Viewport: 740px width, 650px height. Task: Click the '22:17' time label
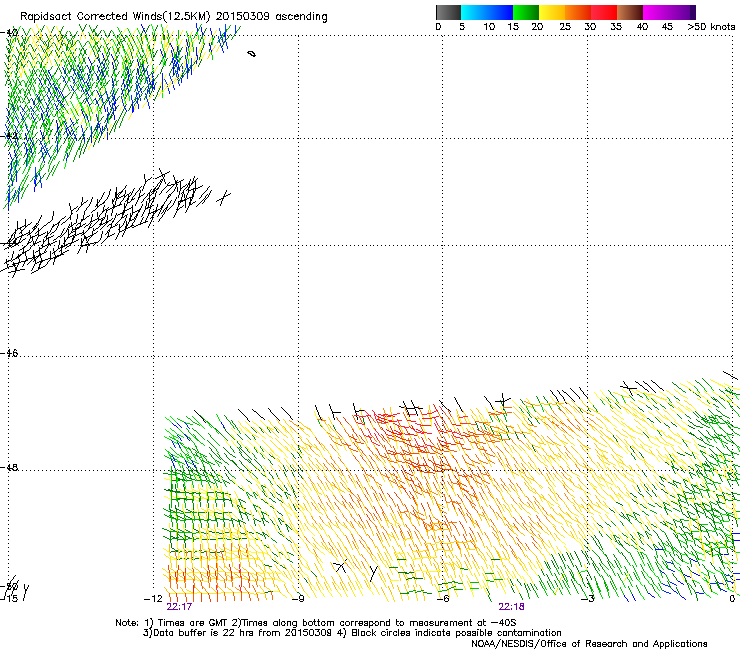point(179,607)
